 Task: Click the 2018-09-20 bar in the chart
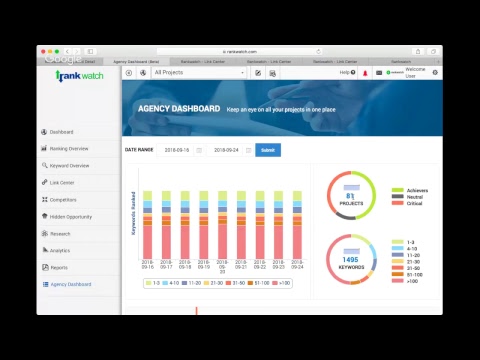click(x=222, y=225)
